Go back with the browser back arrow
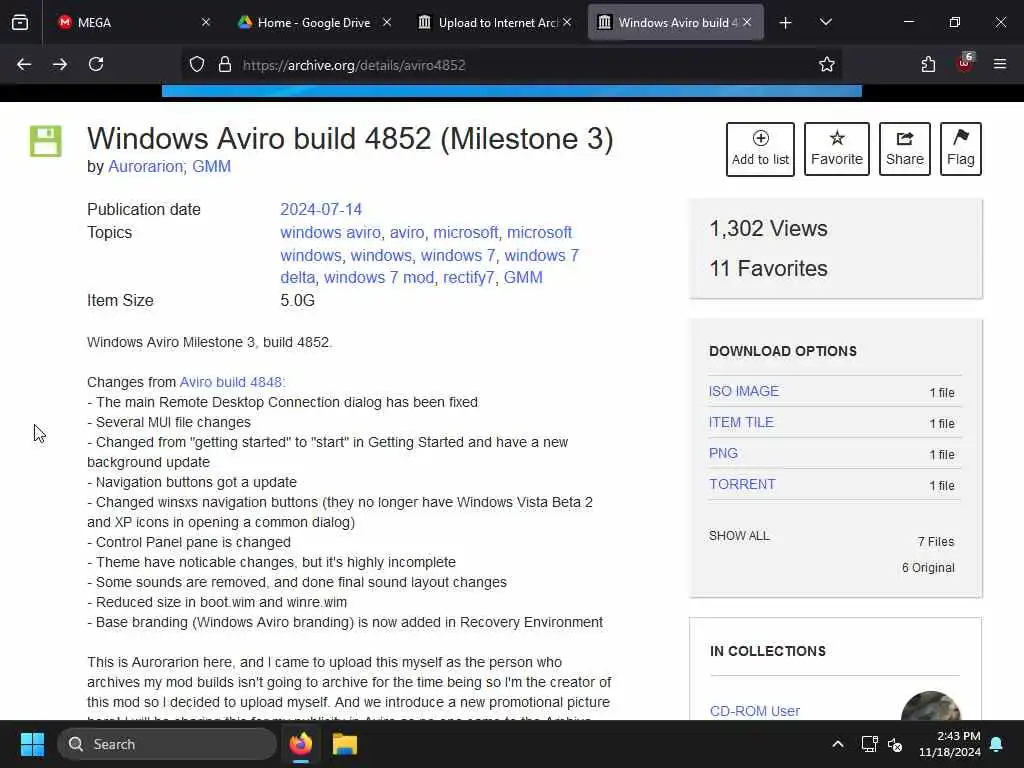 (x=24, y=64)
